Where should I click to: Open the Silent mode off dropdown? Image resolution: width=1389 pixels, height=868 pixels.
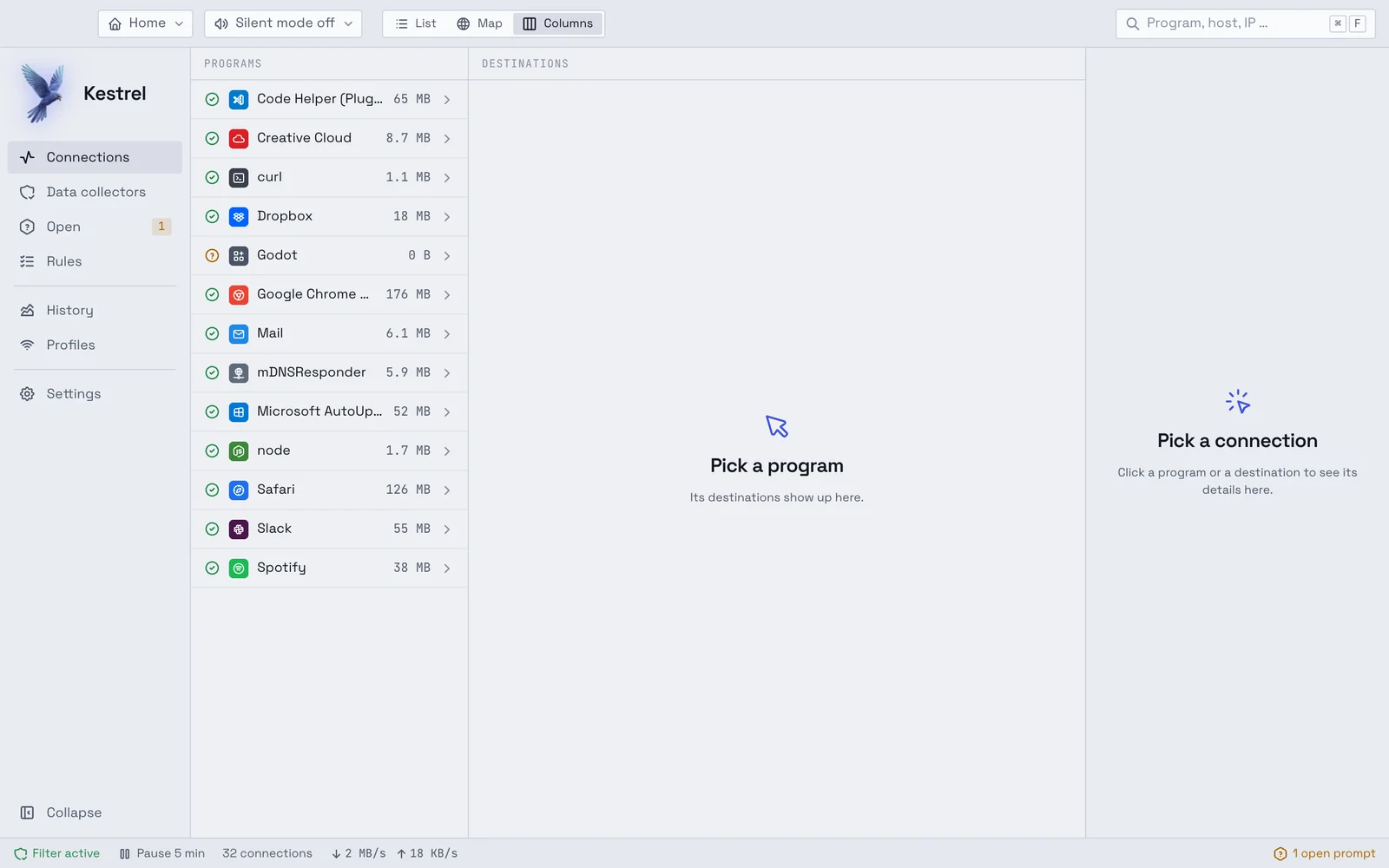(283, 23)
